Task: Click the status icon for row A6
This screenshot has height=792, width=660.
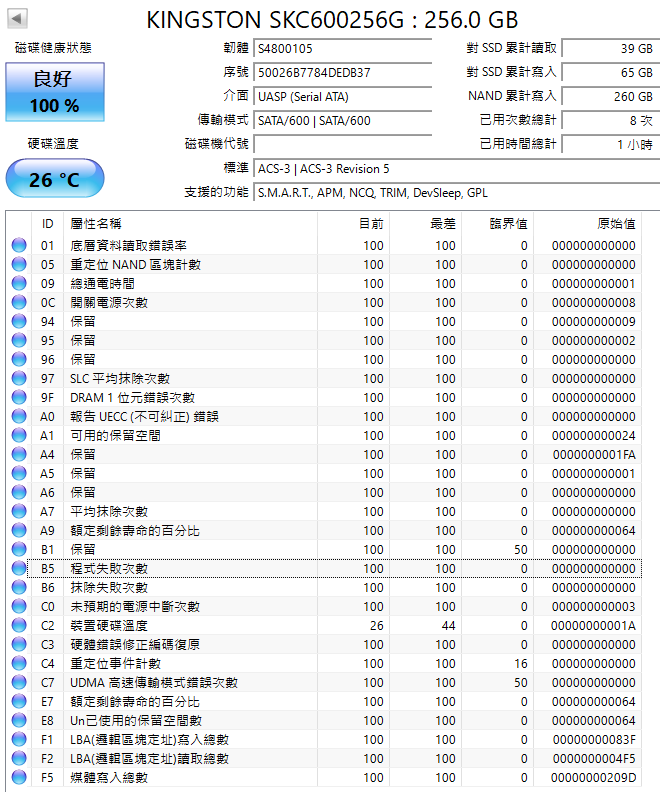Action: point(19,492)
